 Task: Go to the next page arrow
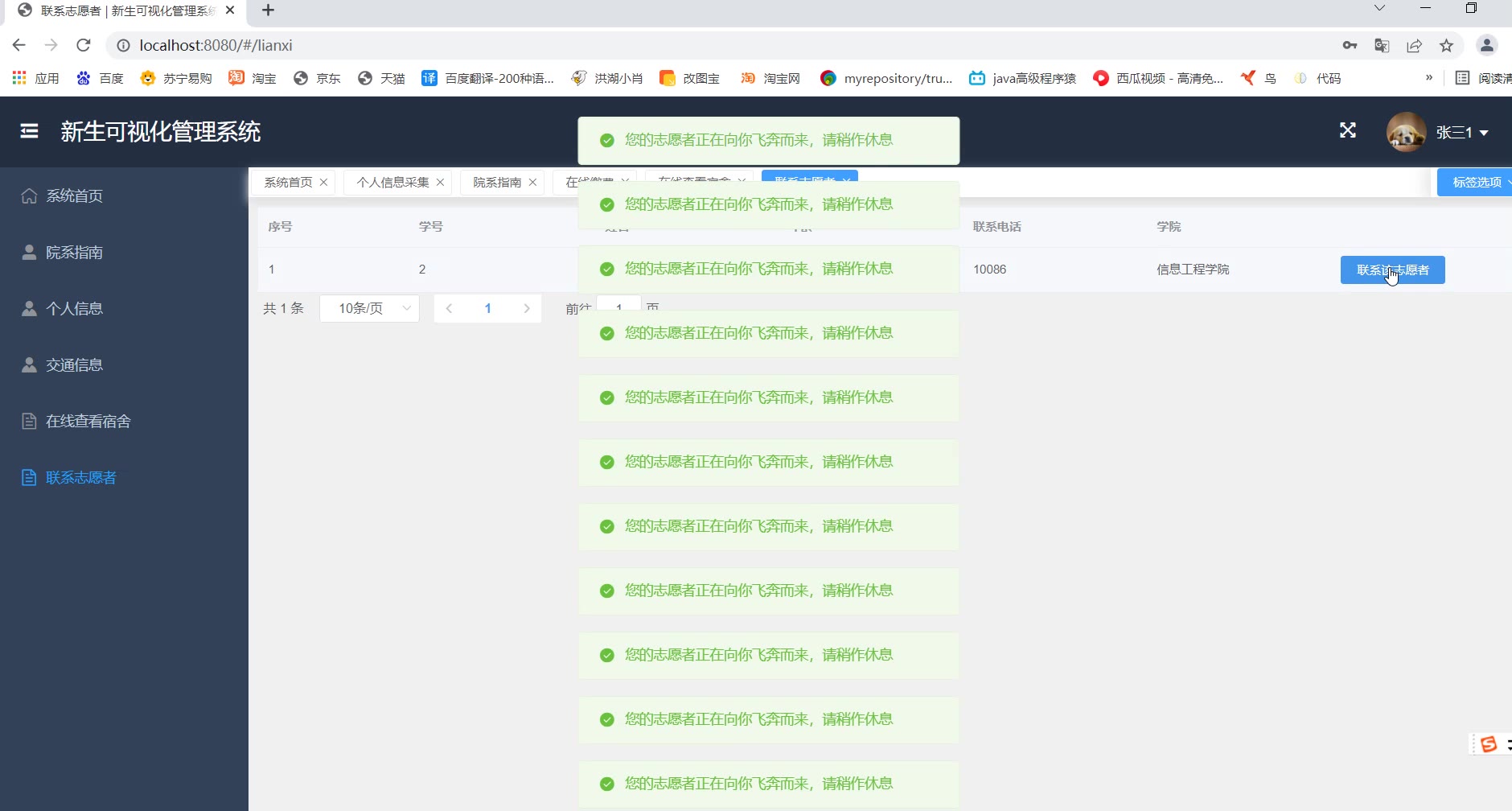point(527,308)
